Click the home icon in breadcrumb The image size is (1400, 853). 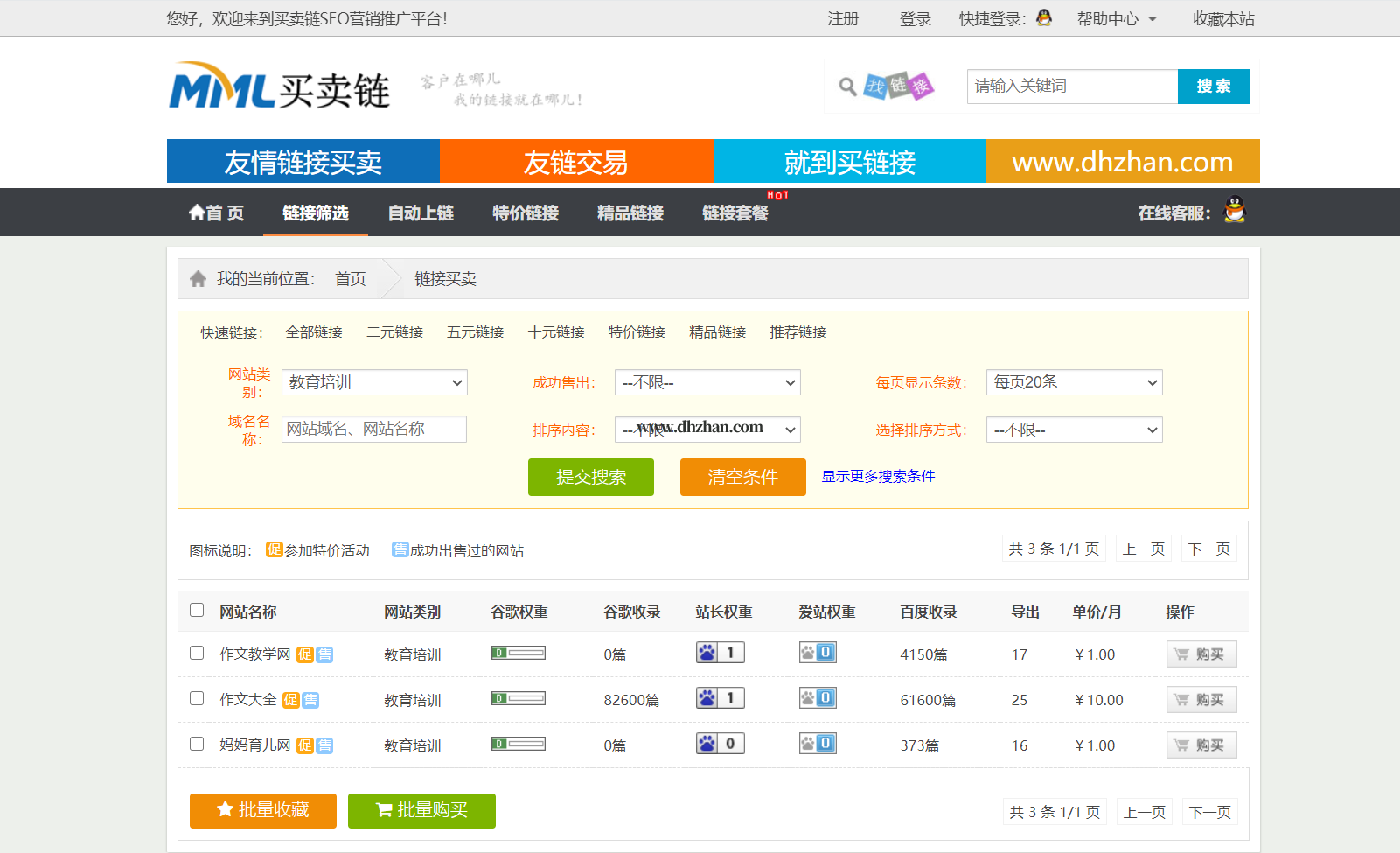[198, 279]
